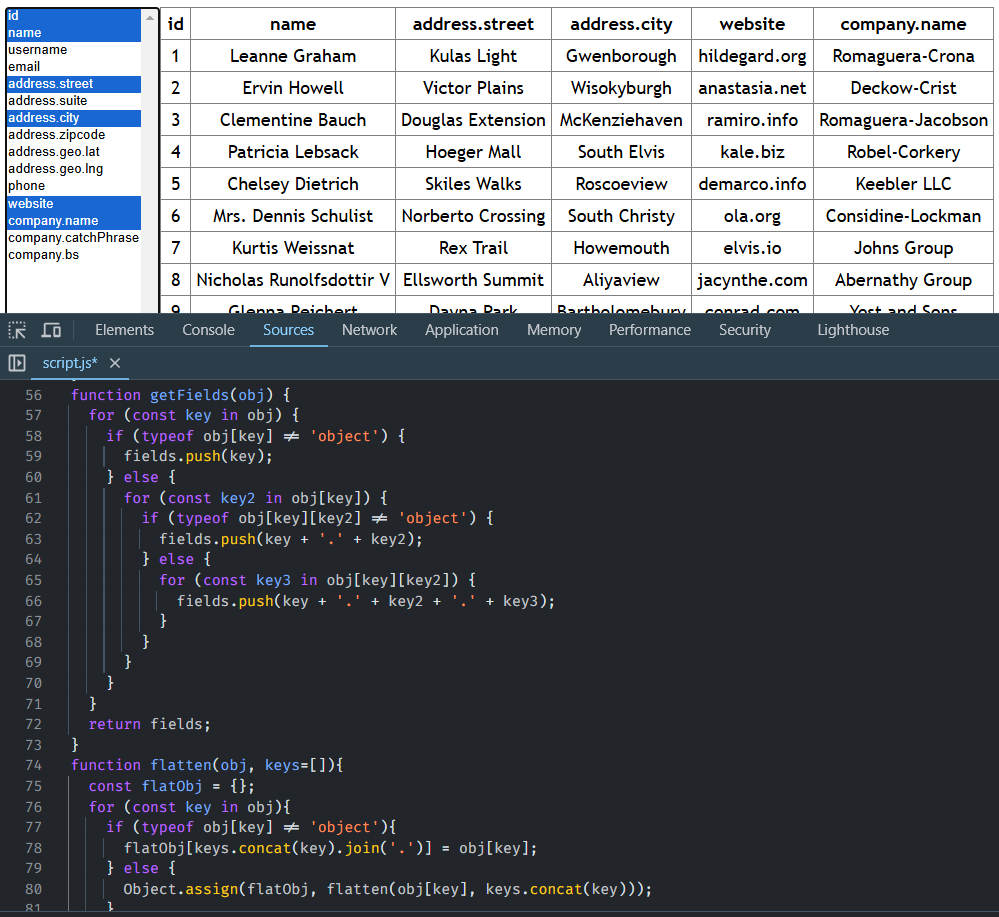Select the script.js* file tab
The image size is (999, 917).
pyautogui.click(x=70, y=363)
